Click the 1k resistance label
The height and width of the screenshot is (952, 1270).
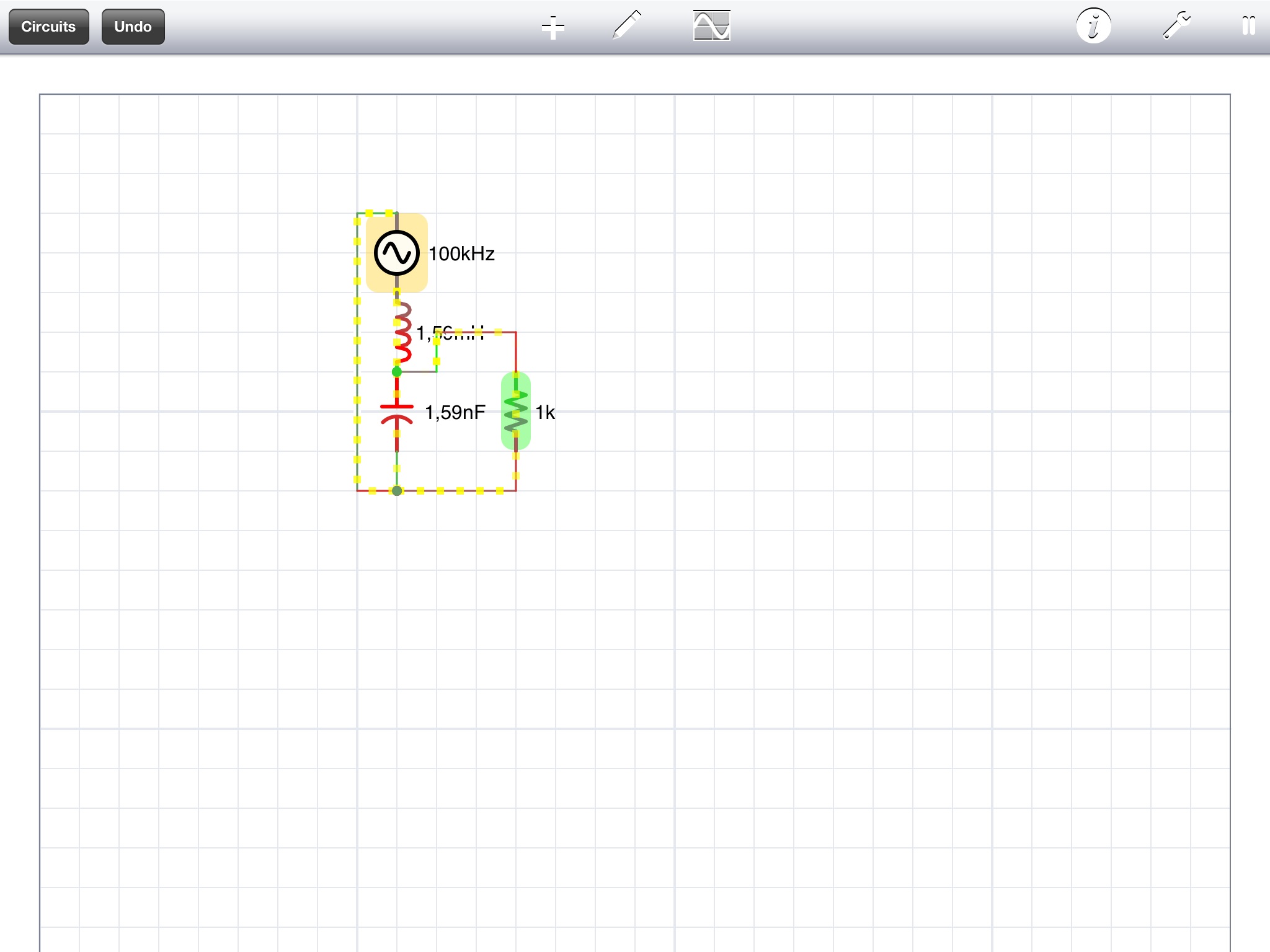point(545,413)
